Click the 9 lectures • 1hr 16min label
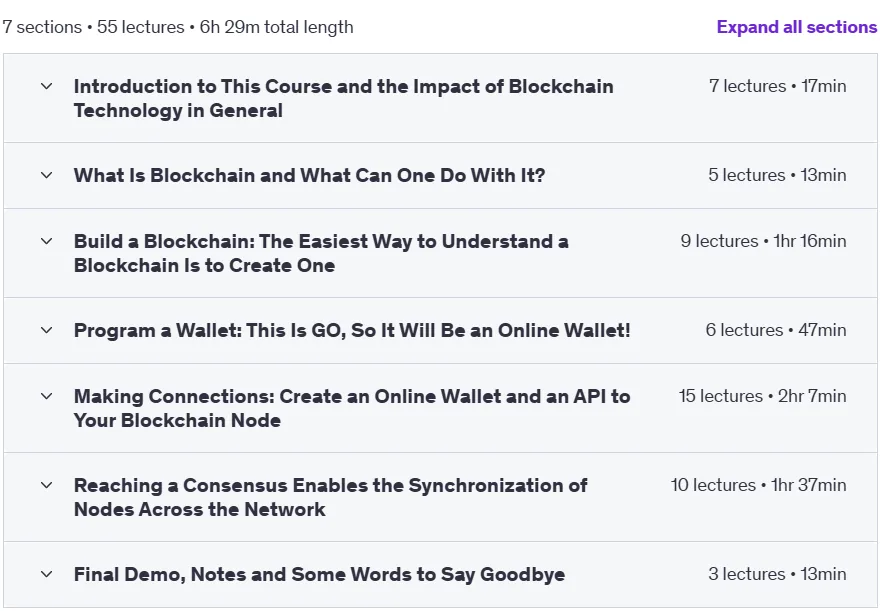The width and height of the screenshot is (880, 611). coord(763,241)
